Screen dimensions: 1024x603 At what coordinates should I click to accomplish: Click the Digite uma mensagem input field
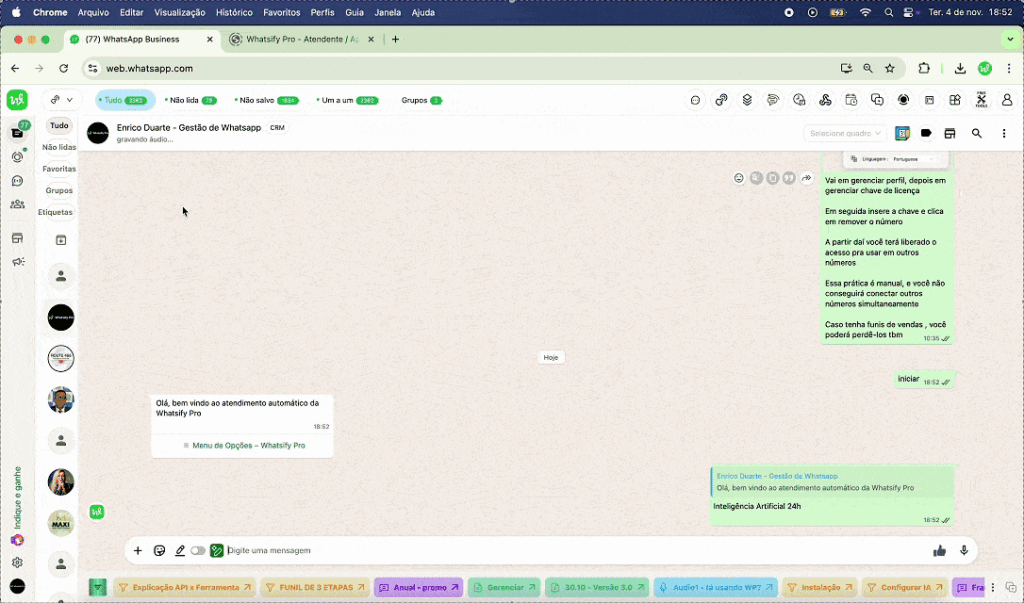(570, 550)
